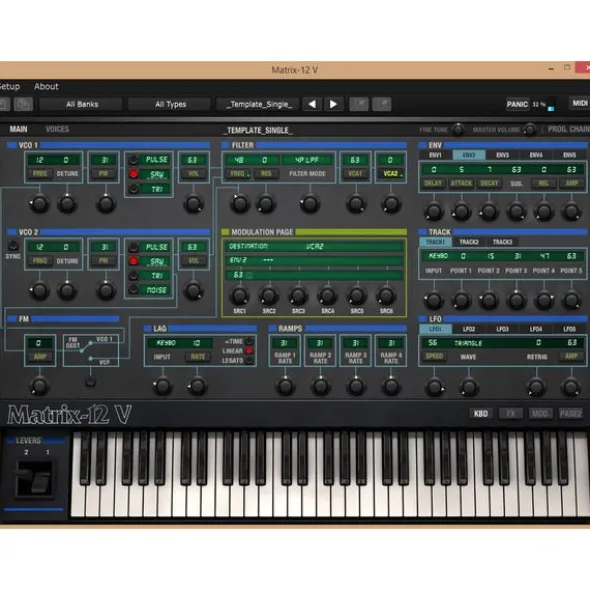The width and height of the screenshot is (590, 591).
Task: Select the LFO2 tab
Action: coord(469,329)
